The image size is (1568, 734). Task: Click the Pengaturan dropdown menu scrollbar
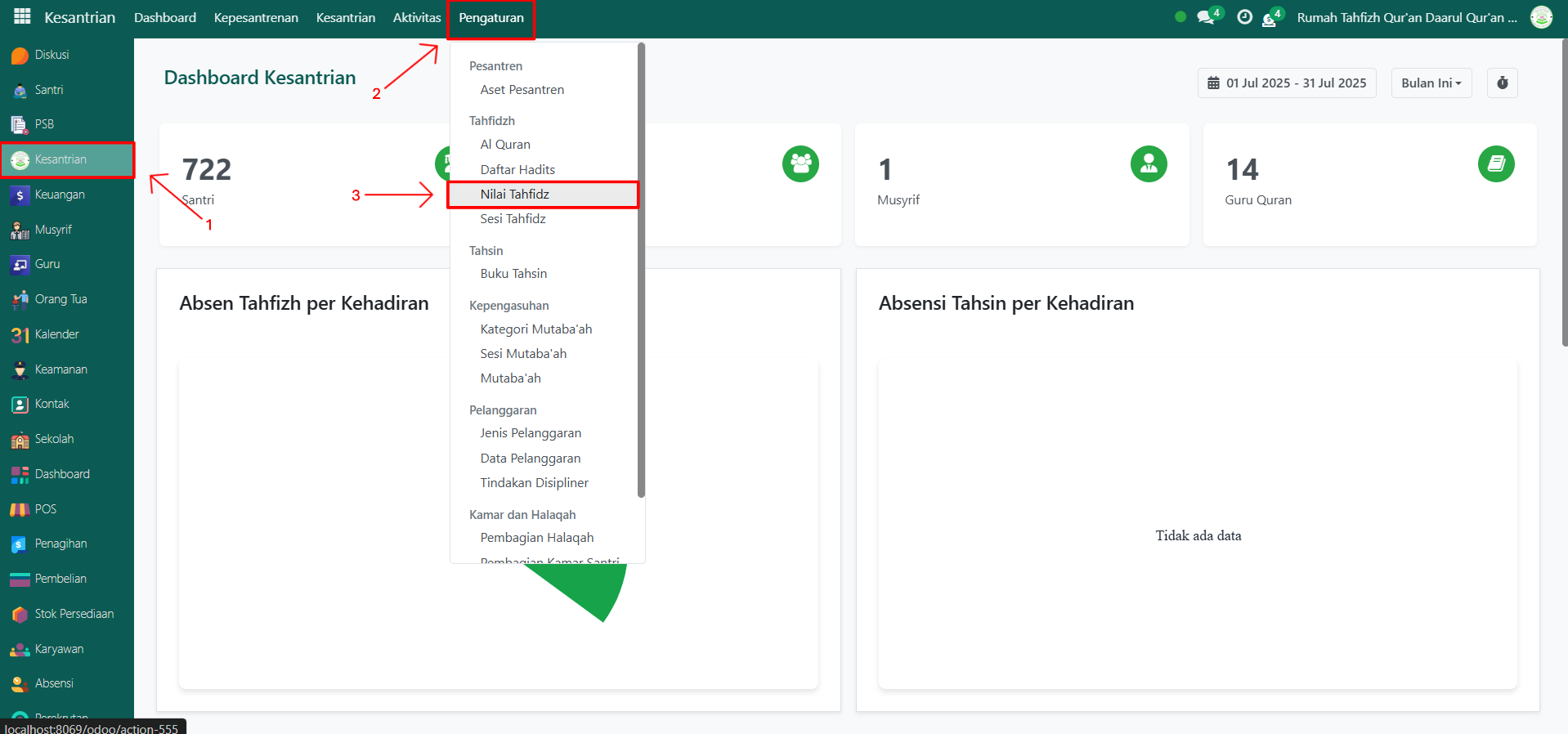(x=641, y=270)
